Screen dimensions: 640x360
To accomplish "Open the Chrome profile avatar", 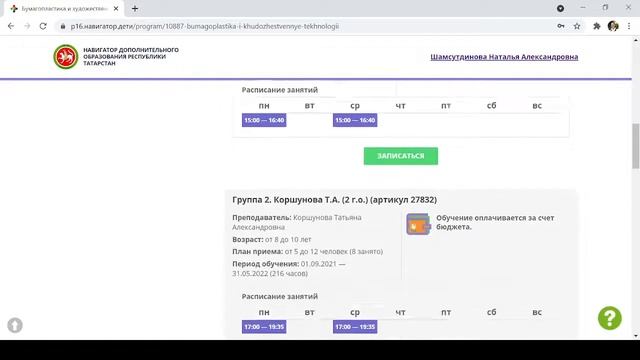I will 613,26.
